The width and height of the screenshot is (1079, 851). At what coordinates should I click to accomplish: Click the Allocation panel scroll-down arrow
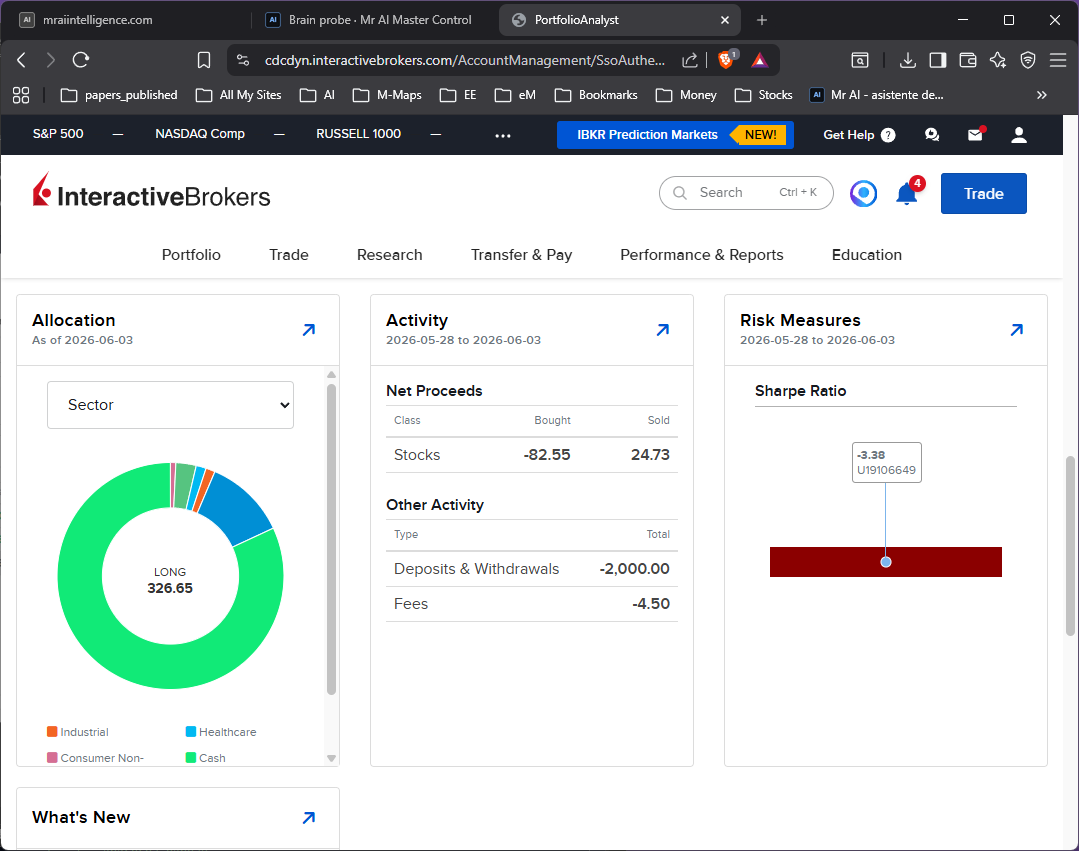click(331, 758)
